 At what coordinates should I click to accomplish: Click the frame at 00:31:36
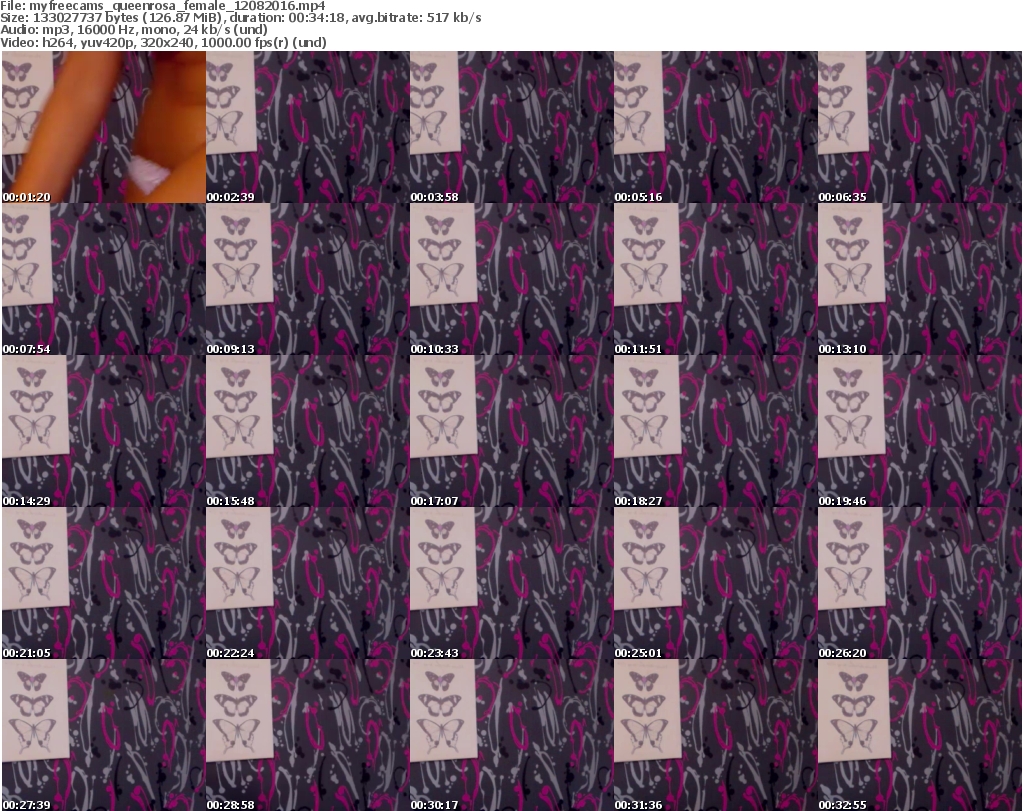click(x=715, y=735)
